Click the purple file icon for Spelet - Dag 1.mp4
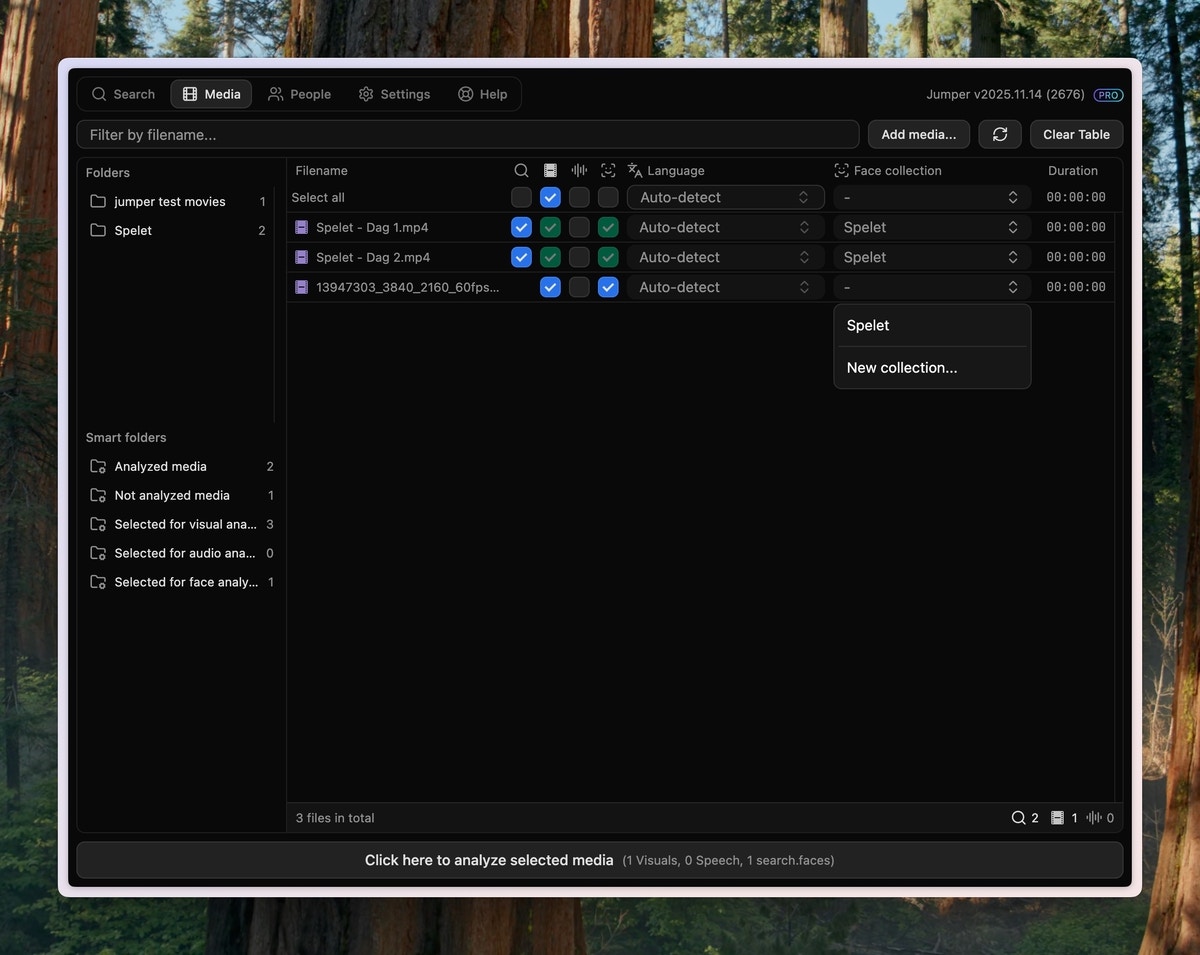 coord(302,228)
